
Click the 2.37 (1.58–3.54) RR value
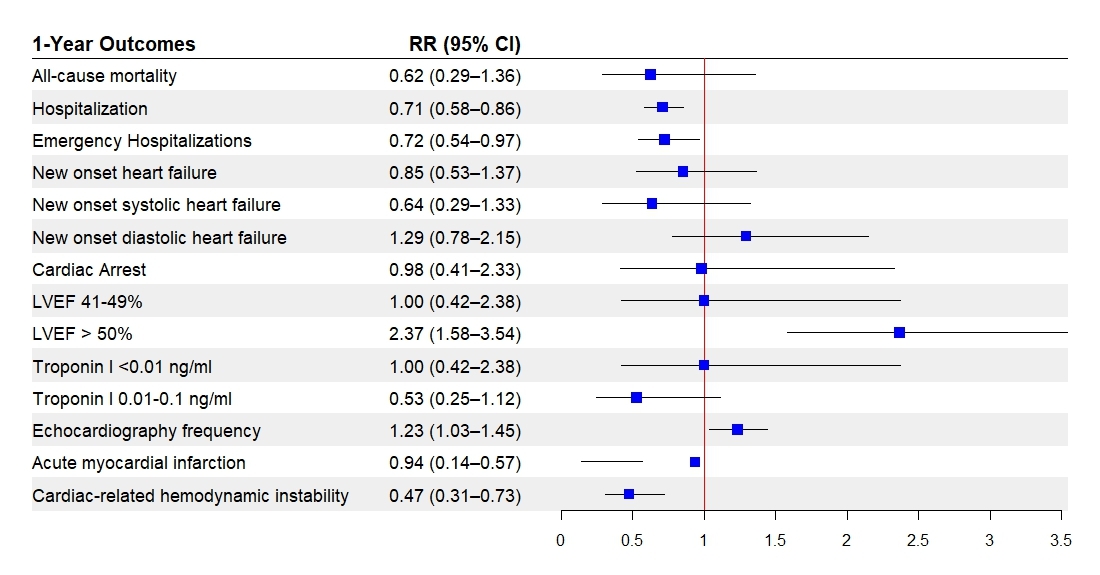coord(455,334)
